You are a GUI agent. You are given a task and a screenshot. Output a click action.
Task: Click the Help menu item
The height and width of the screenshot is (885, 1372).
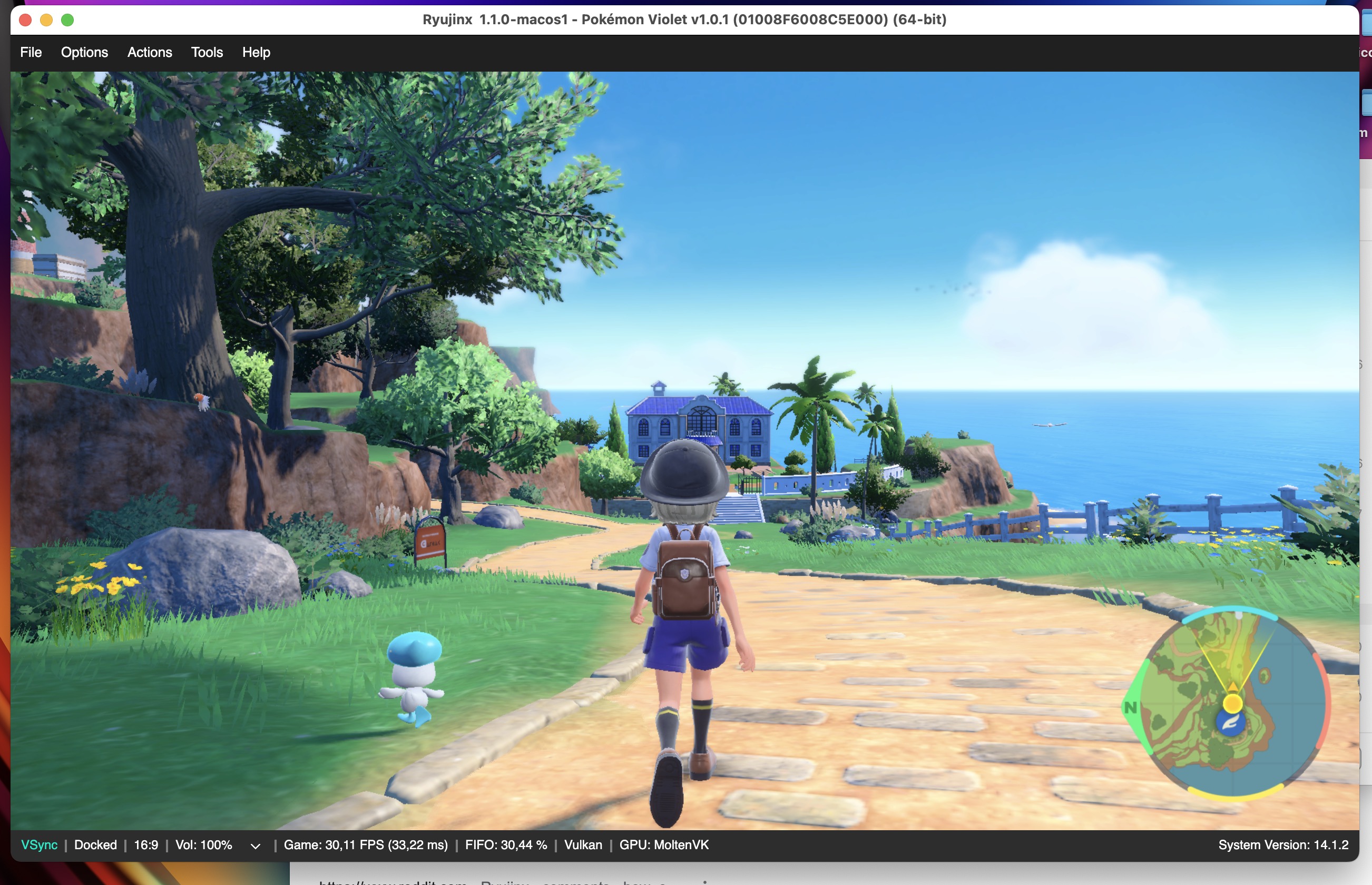256,52
